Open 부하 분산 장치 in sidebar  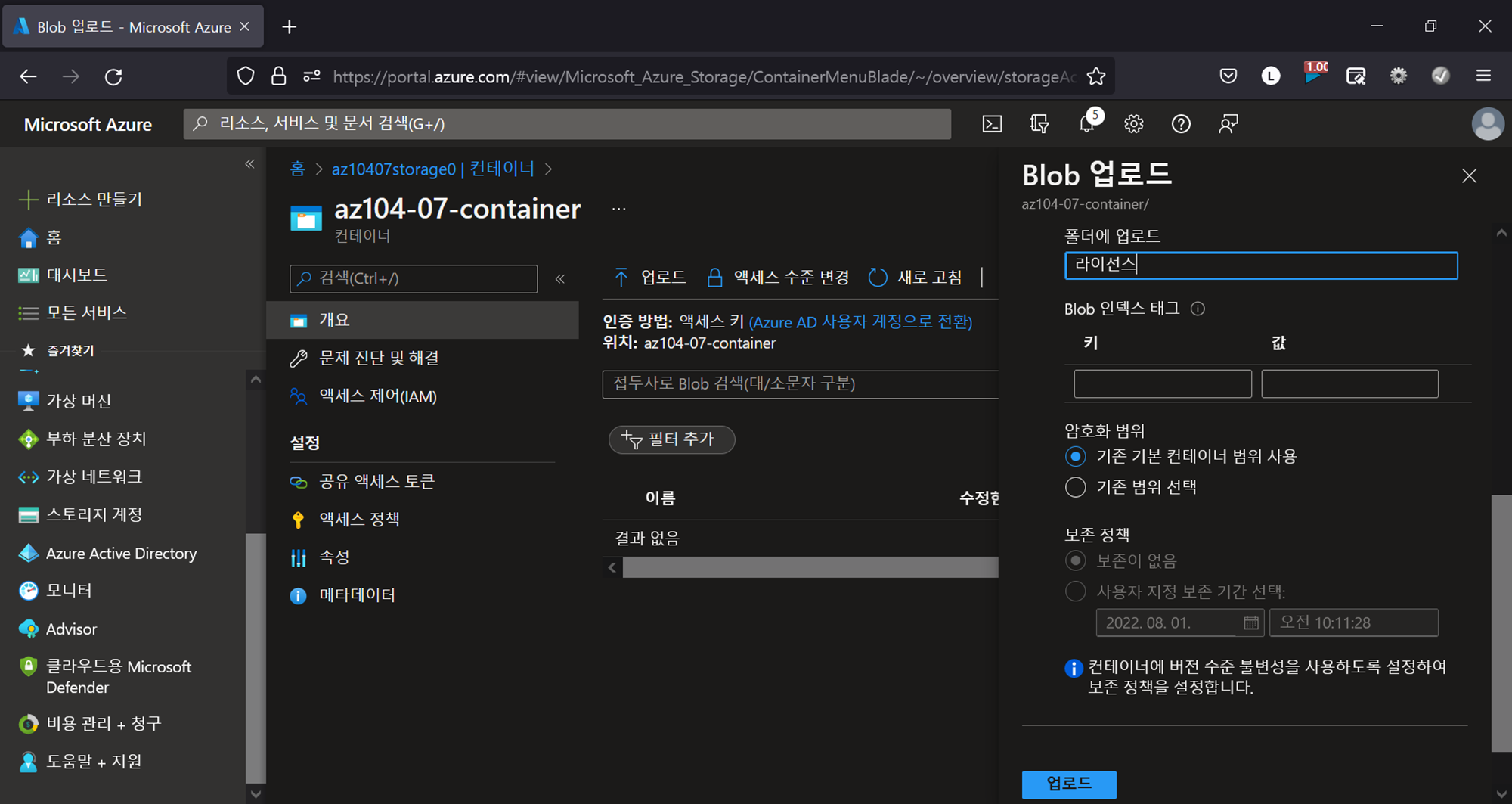tap(82, 439)
